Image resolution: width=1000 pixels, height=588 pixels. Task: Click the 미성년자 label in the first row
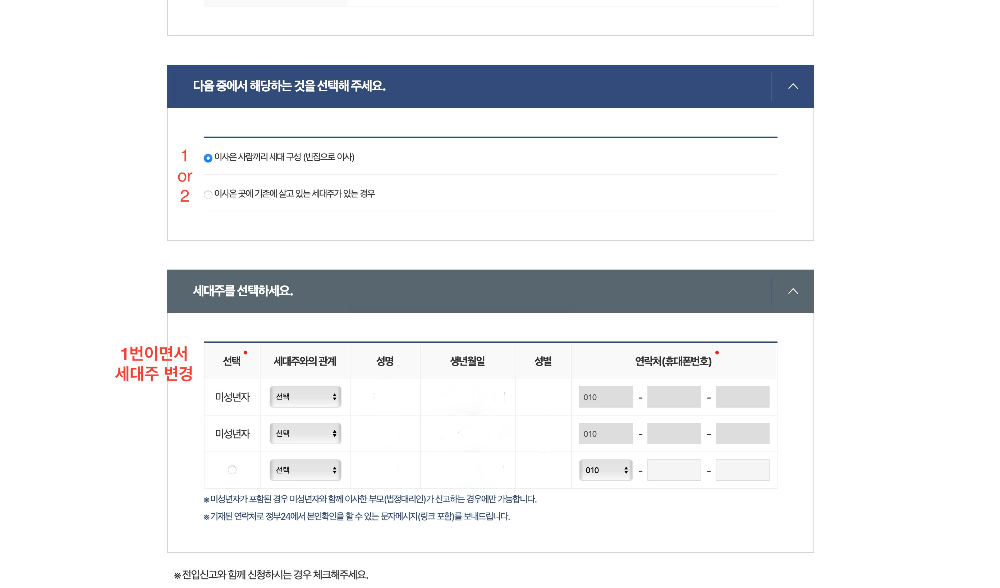(x=233, y=396)
